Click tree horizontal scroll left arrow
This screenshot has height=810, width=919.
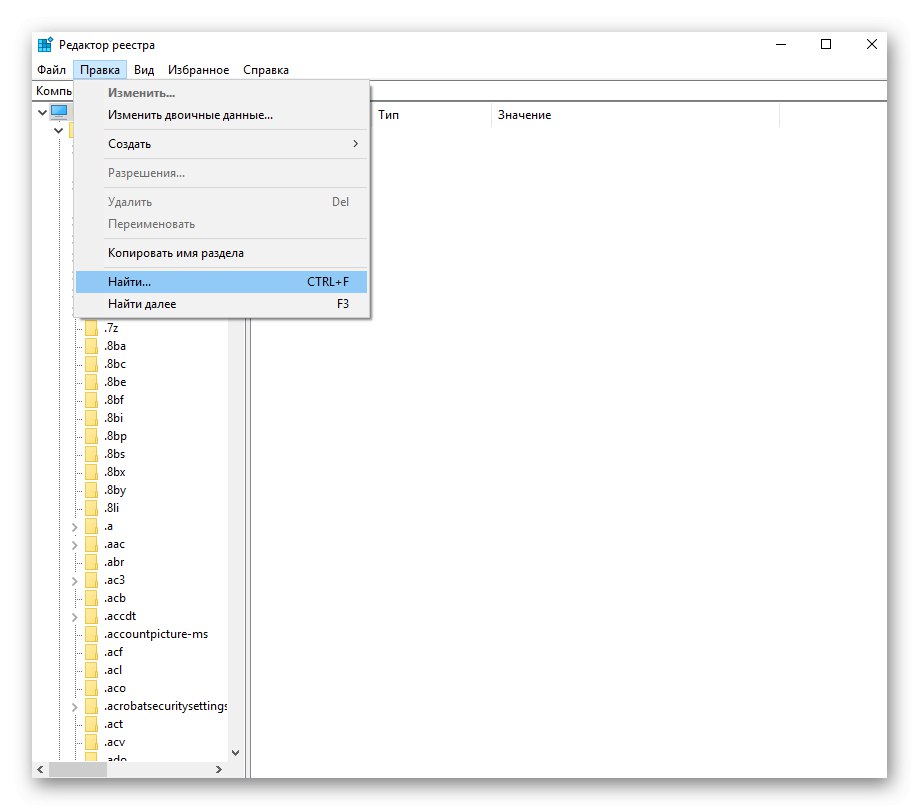[40, 770]
